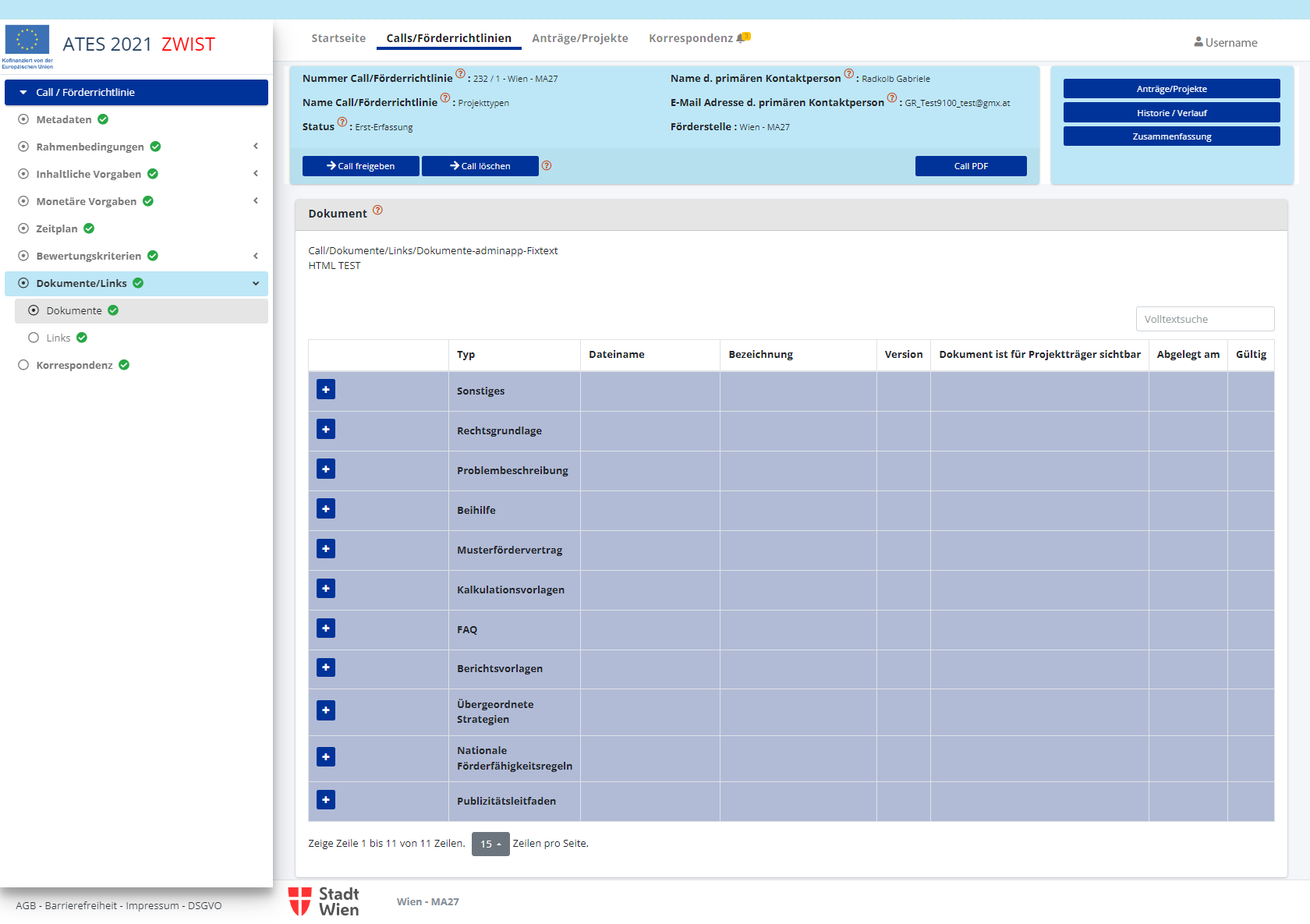Click the Volltextsuche search field
The image size is (1310, 924).
click(1205, 319)
